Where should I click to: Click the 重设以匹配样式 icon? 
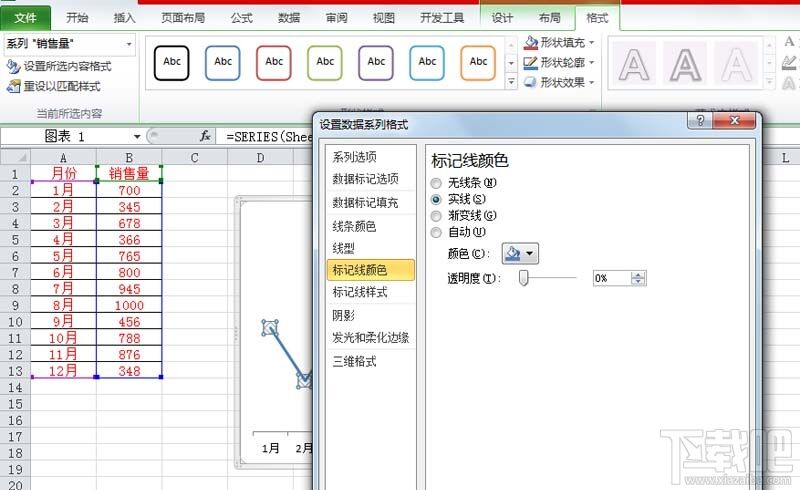point(13,86)
